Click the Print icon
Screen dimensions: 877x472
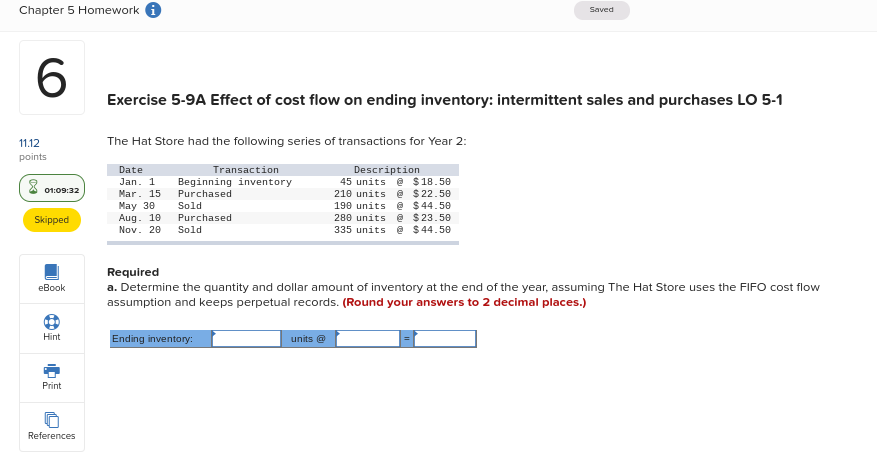pos(51,371)
